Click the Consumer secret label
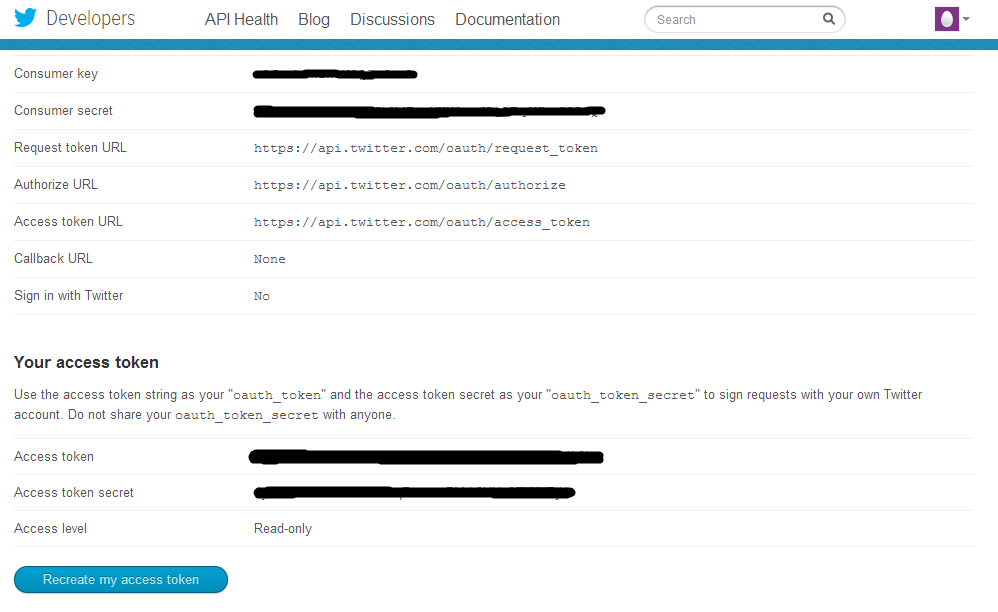This screenshot has width=998, height=612. [x=63, y=111]
